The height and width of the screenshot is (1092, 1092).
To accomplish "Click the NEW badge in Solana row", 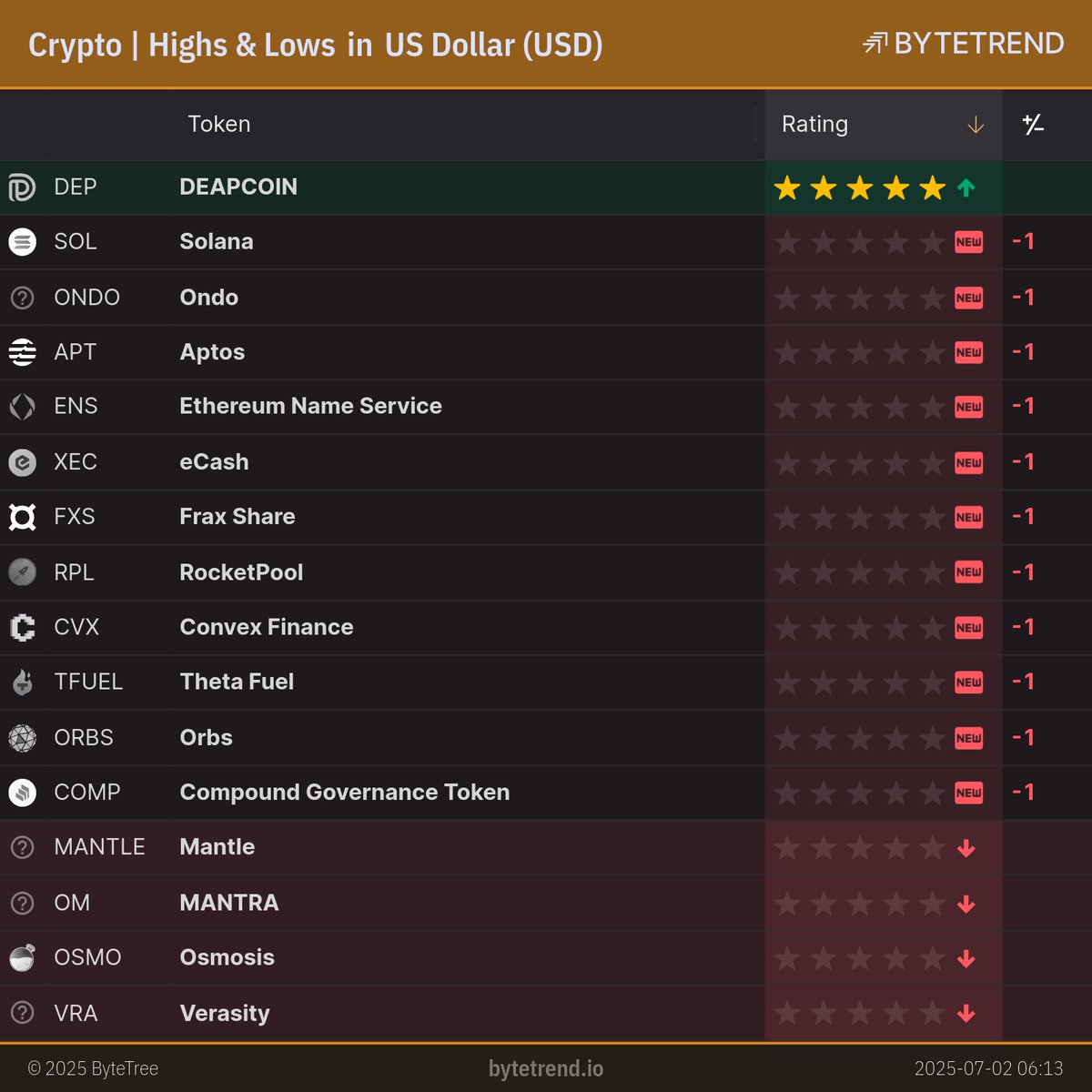I will pos(968,242).
